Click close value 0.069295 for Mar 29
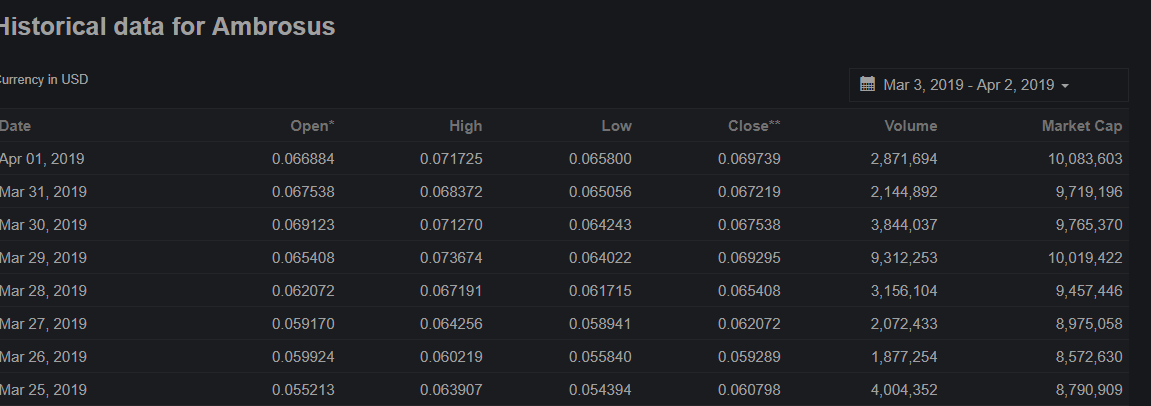 coord(749,258)
